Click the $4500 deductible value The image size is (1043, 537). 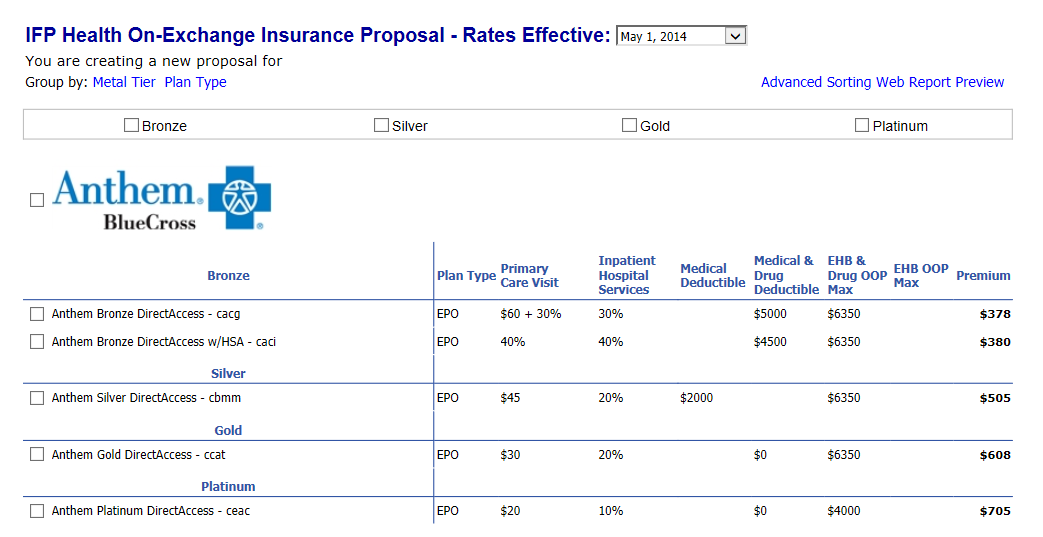tap(770, 341)
